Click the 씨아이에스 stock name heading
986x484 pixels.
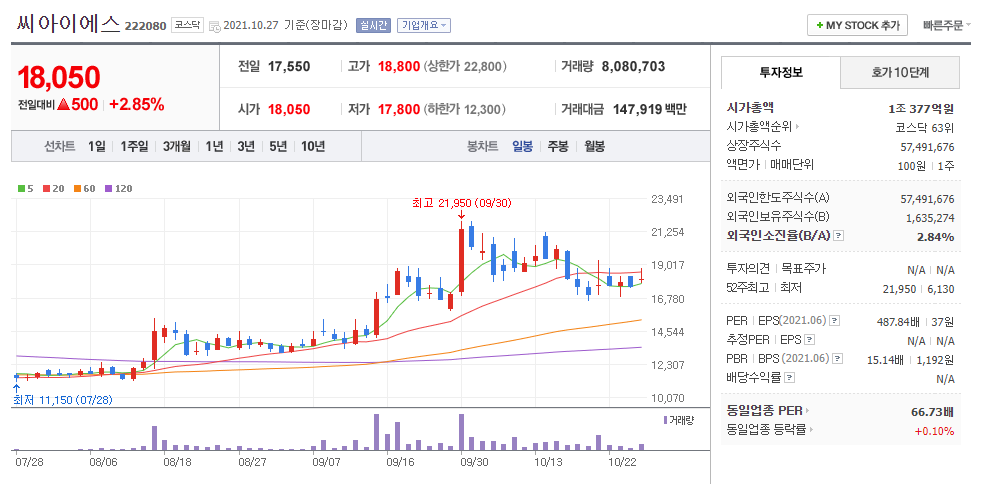click(67, 24)
